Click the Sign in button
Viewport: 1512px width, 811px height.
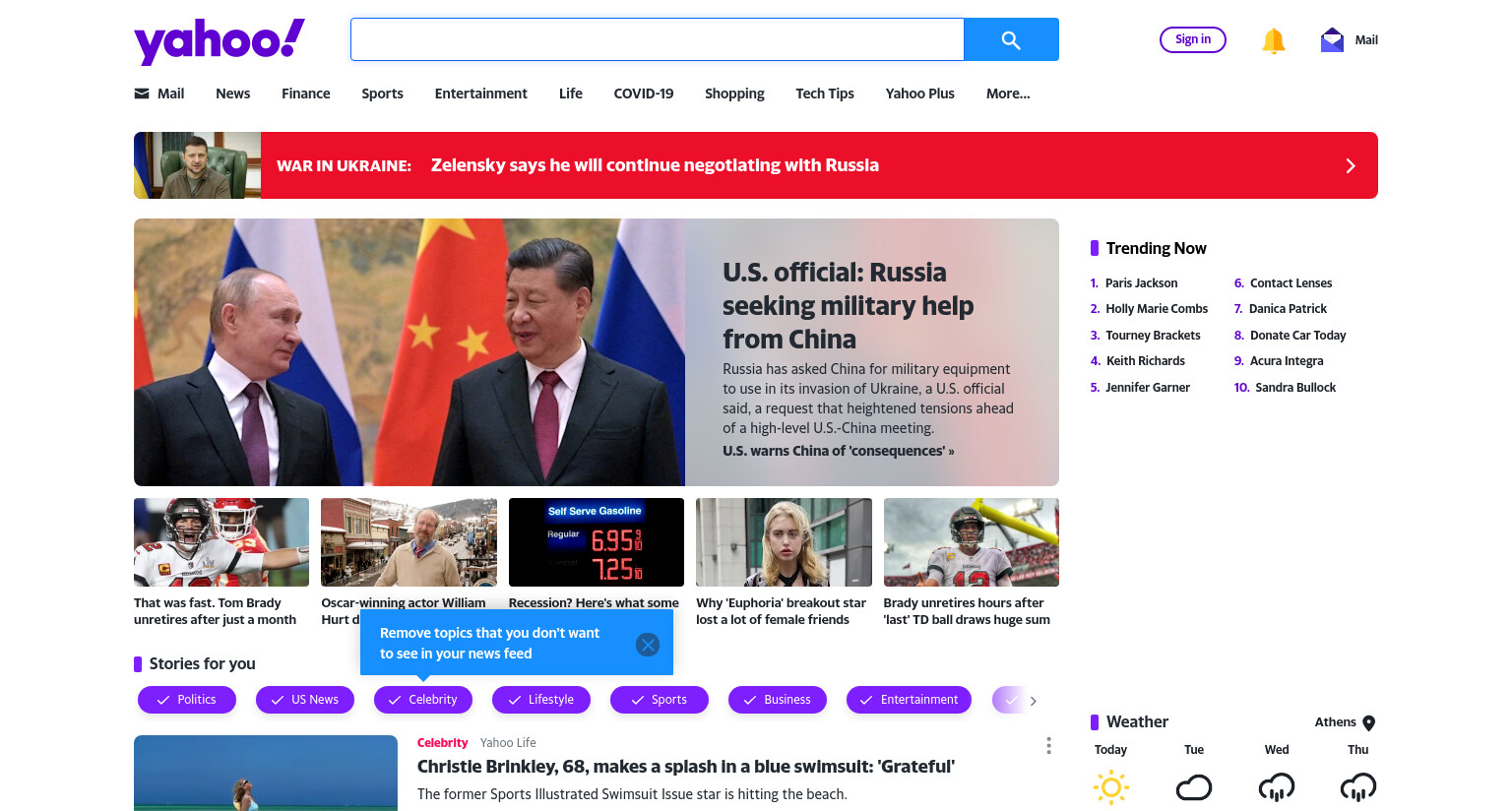coord(1193,39)
